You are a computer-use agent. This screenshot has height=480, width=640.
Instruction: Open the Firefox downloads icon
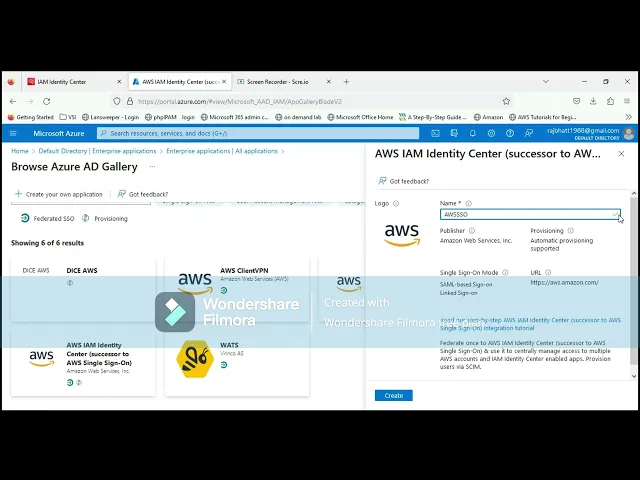click(593, 101)
